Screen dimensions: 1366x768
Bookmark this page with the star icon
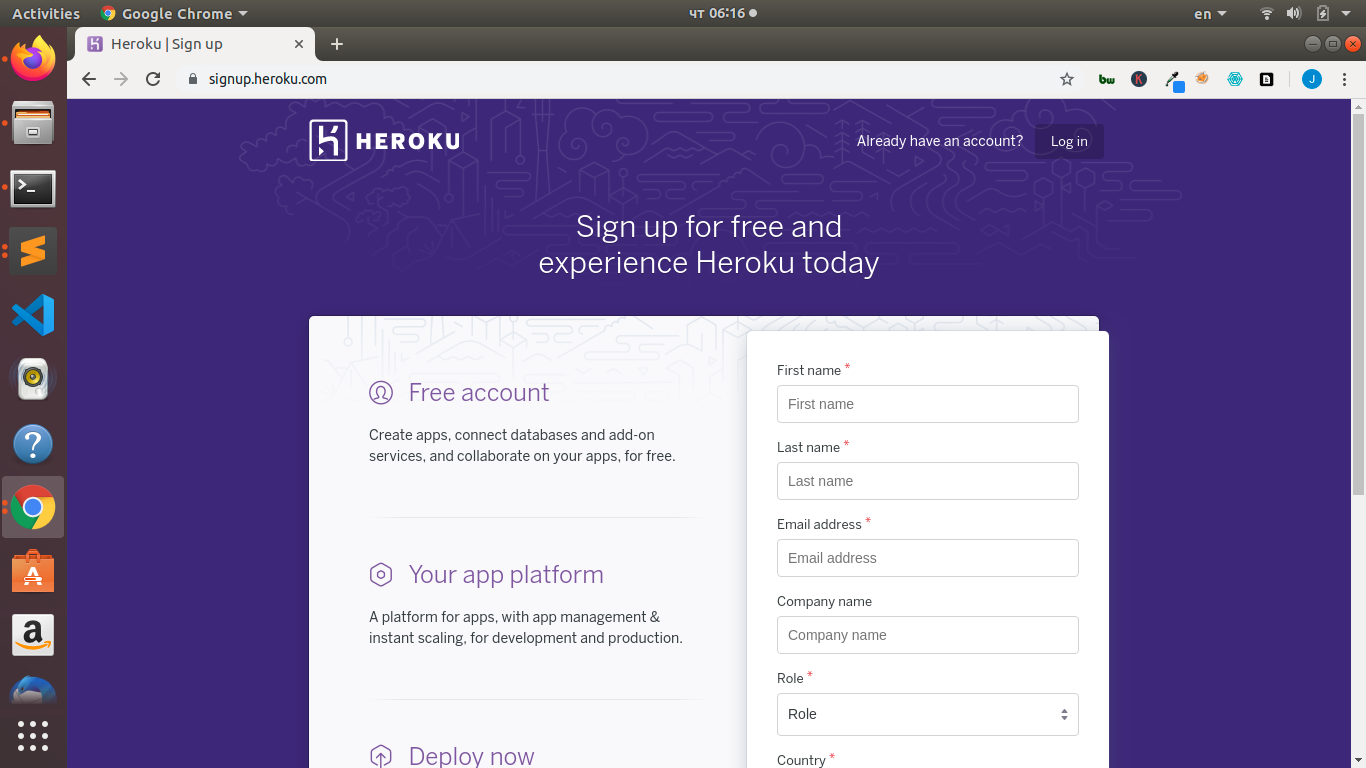[x=1066, y=78]
